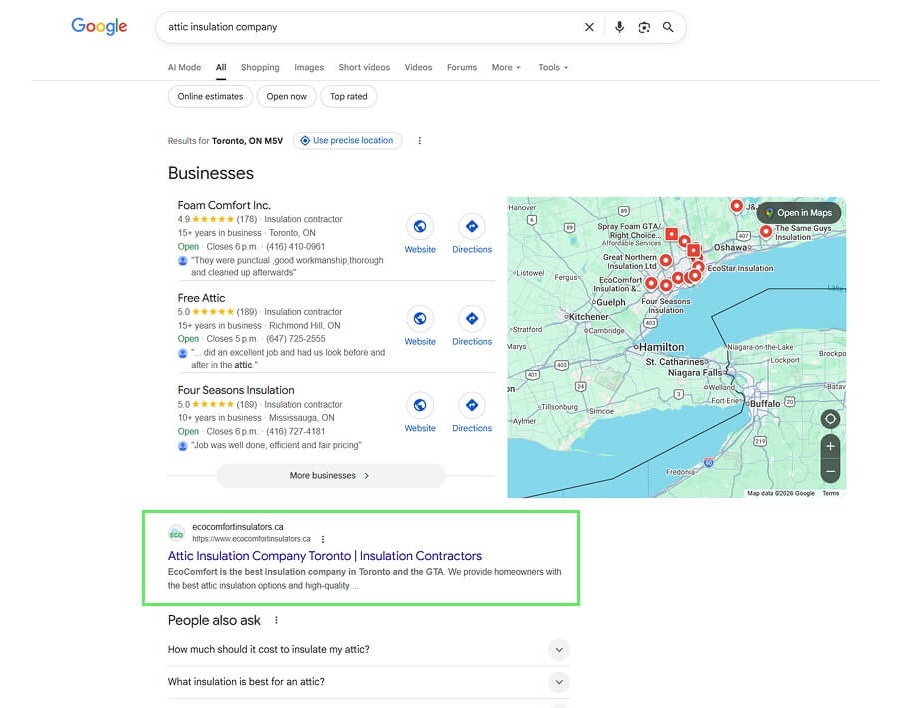This screenshot has width=912, height=708.
Task: Switch to the AI Mode tab
Action: 184,68
